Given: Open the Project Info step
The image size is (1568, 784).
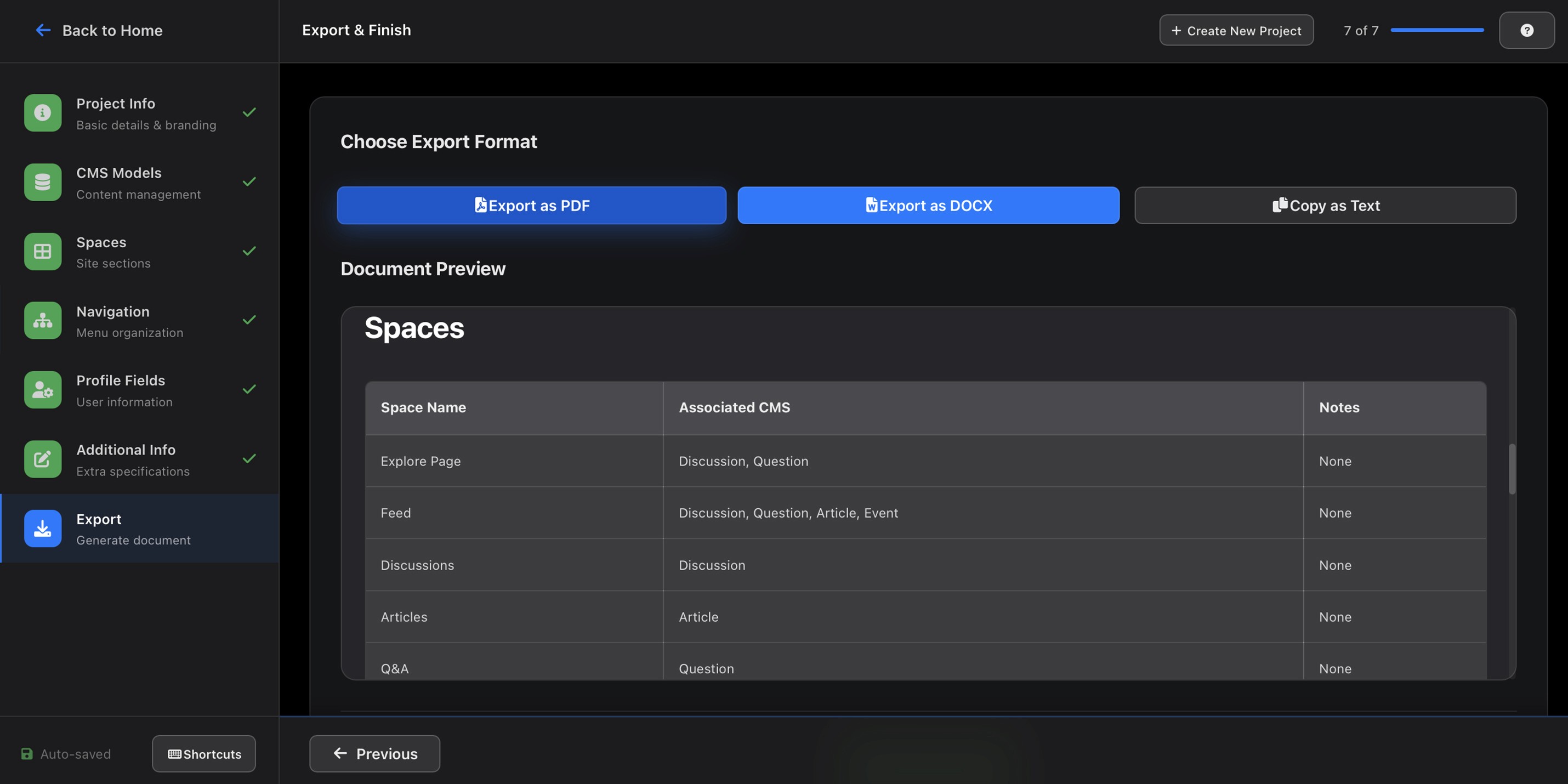Looking at the screenshot, I should tap(140, 112).
